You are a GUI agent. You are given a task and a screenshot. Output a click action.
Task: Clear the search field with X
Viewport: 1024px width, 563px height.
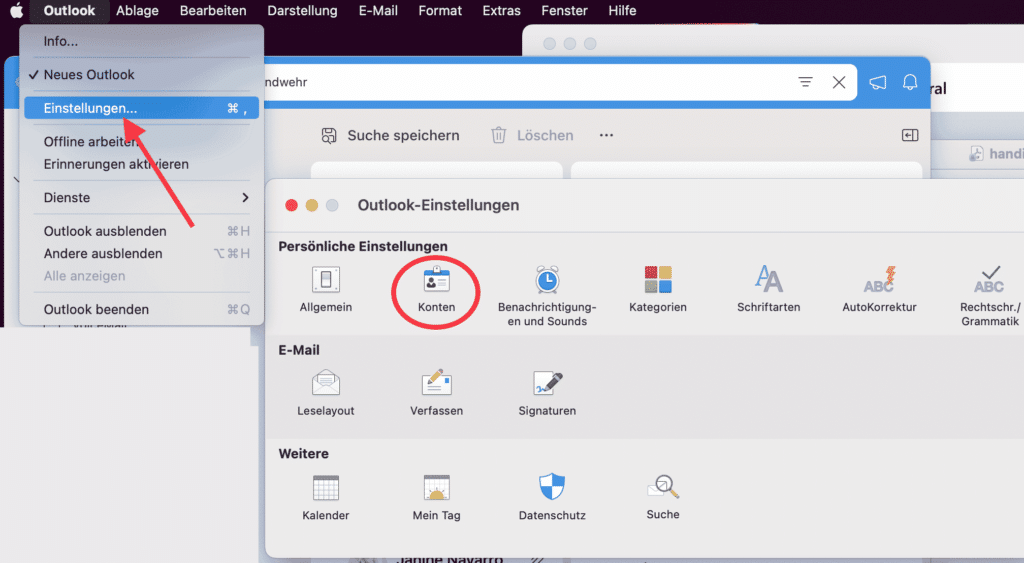[x=839, y=82]
